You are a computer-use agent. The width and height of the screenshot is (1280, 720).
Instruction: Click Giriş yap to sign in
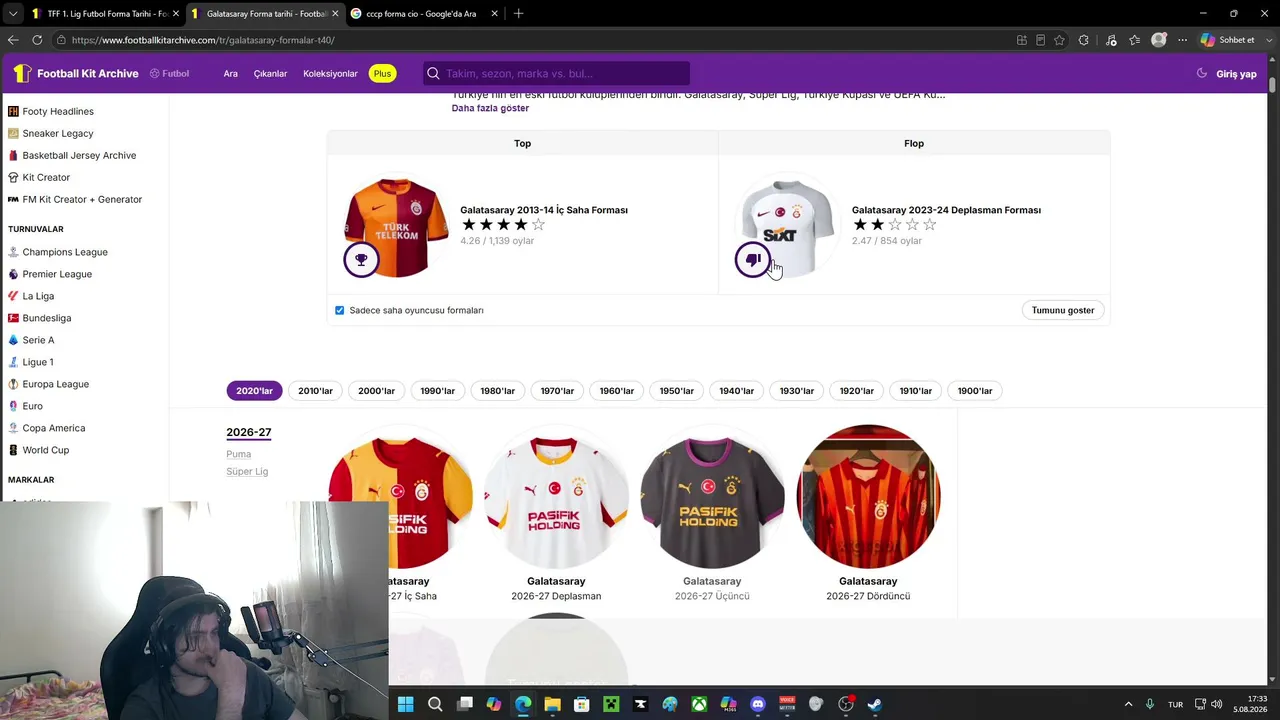1236,74
